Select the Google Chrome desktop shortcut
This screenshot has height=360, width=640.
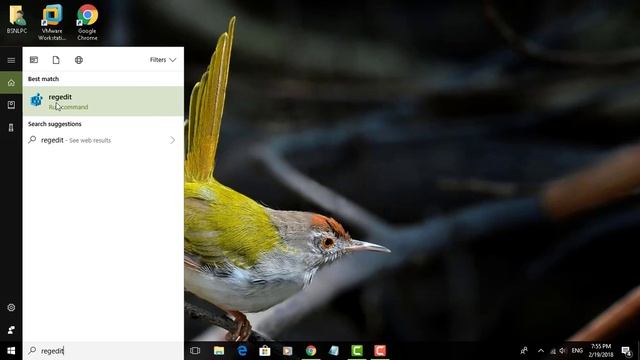(87, 22)
